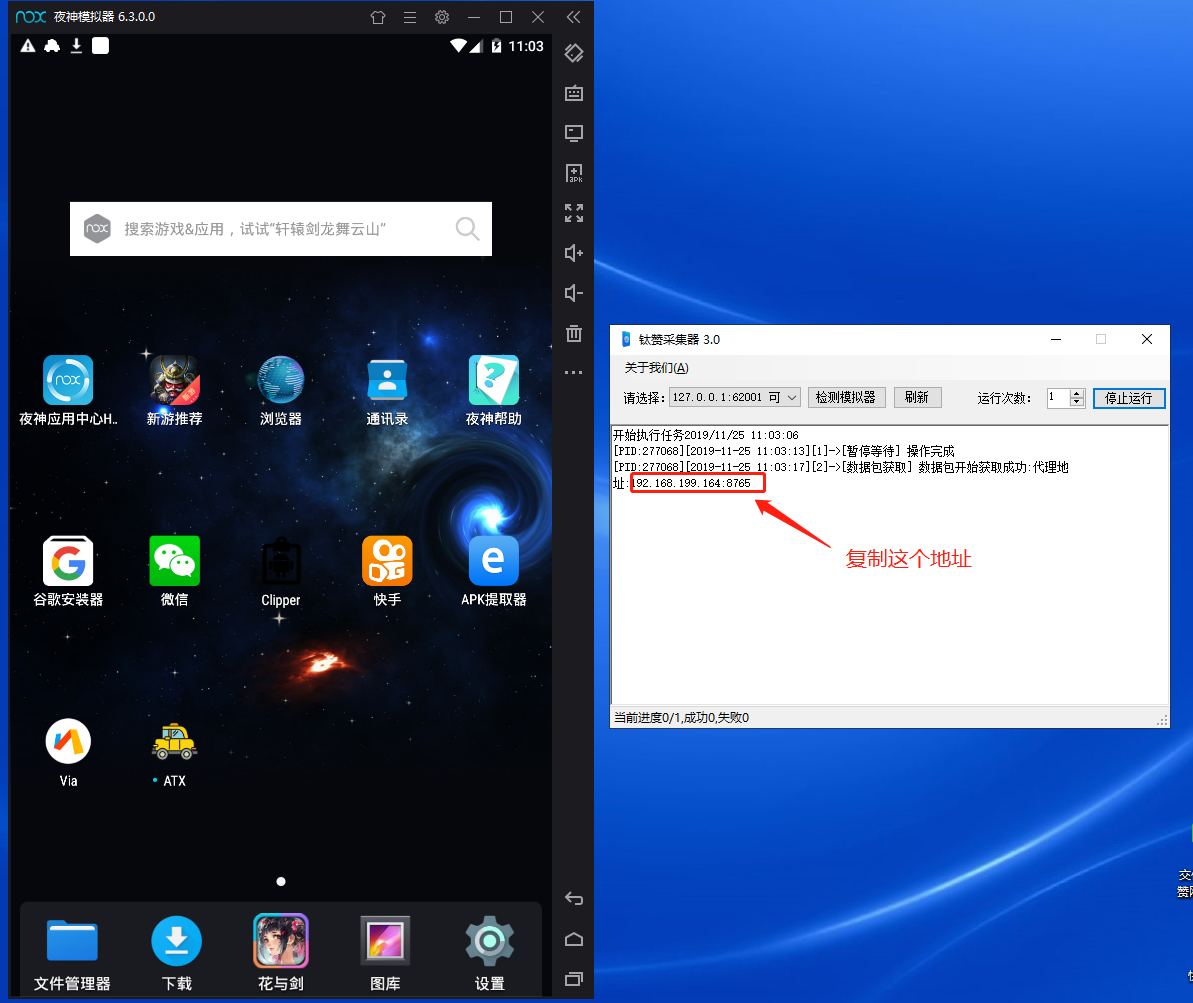
Task: Click the 刷新 refresh button
Action: pos(917,397)
